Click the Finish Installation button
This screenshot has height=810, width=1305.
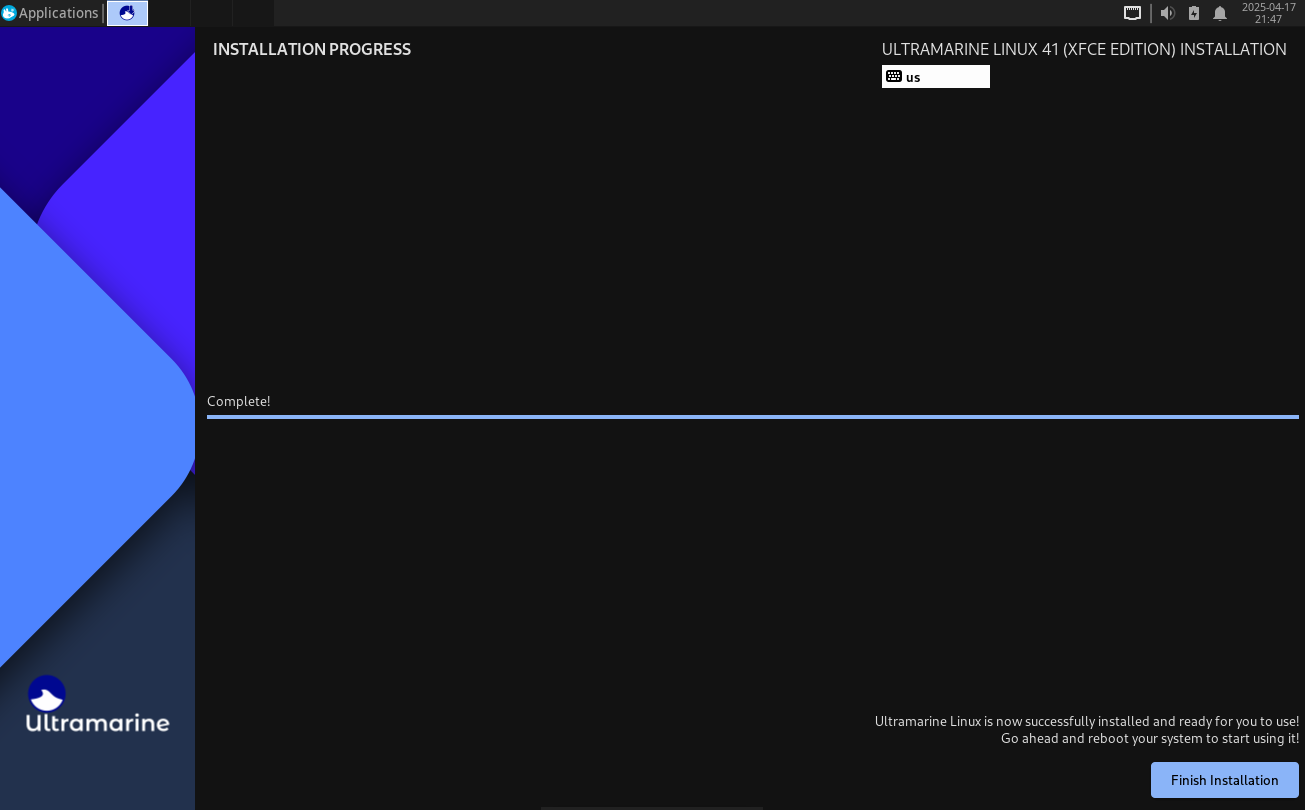(1224, 780)
